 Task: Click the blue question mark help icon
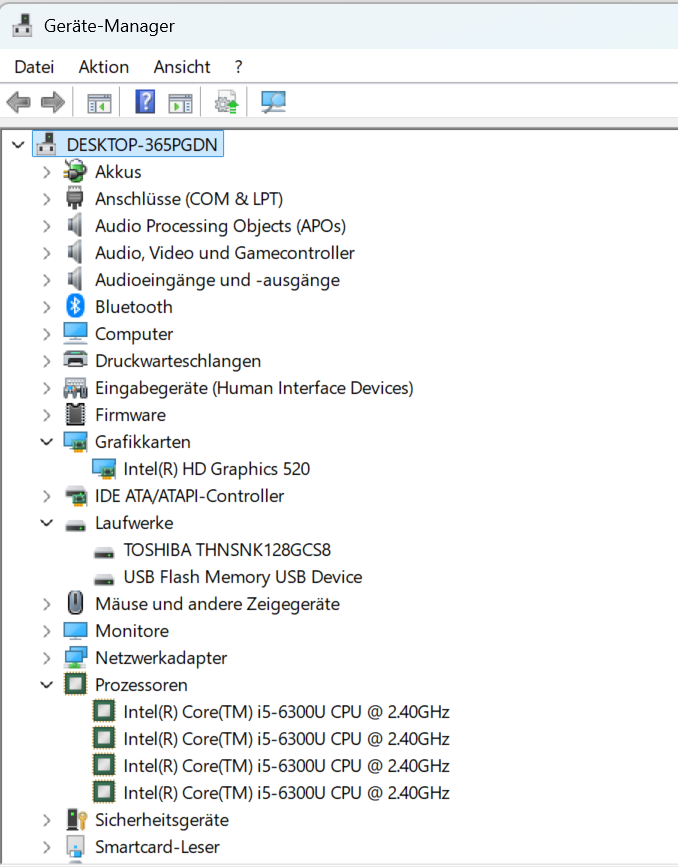(145, 102)
